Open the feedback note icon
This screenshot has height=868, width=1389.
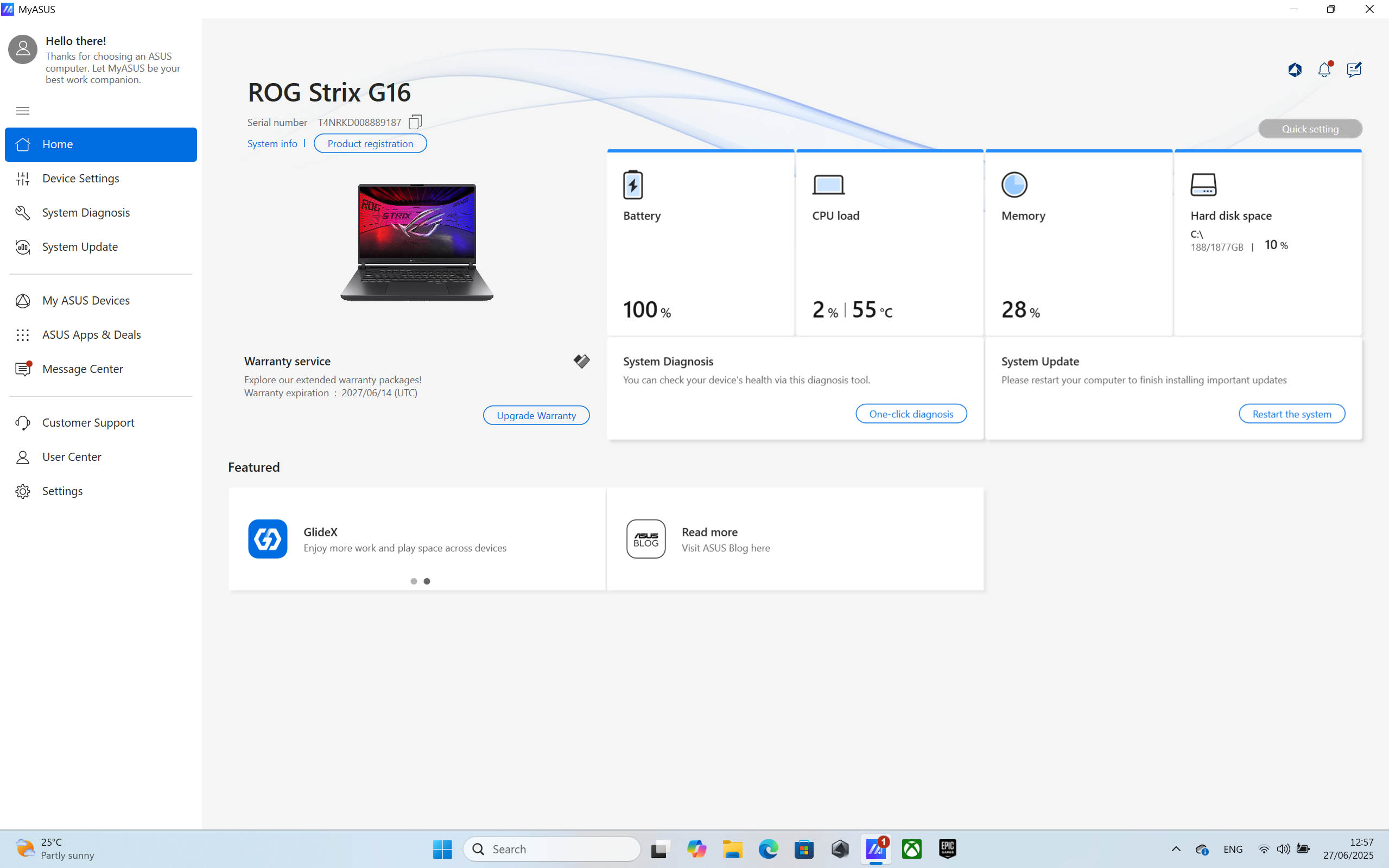tap(1354, 70)
